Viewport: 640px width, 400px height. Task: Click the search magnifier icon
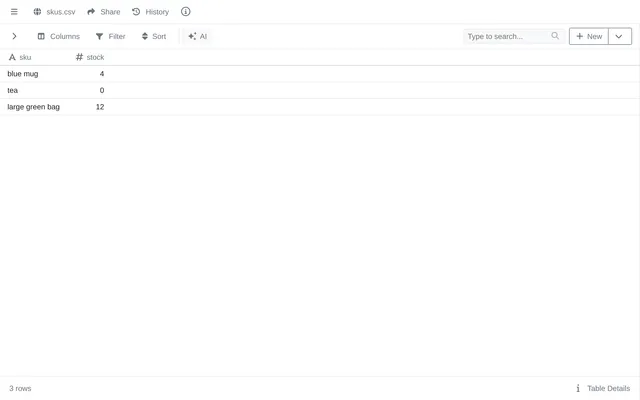coord(555,36)
